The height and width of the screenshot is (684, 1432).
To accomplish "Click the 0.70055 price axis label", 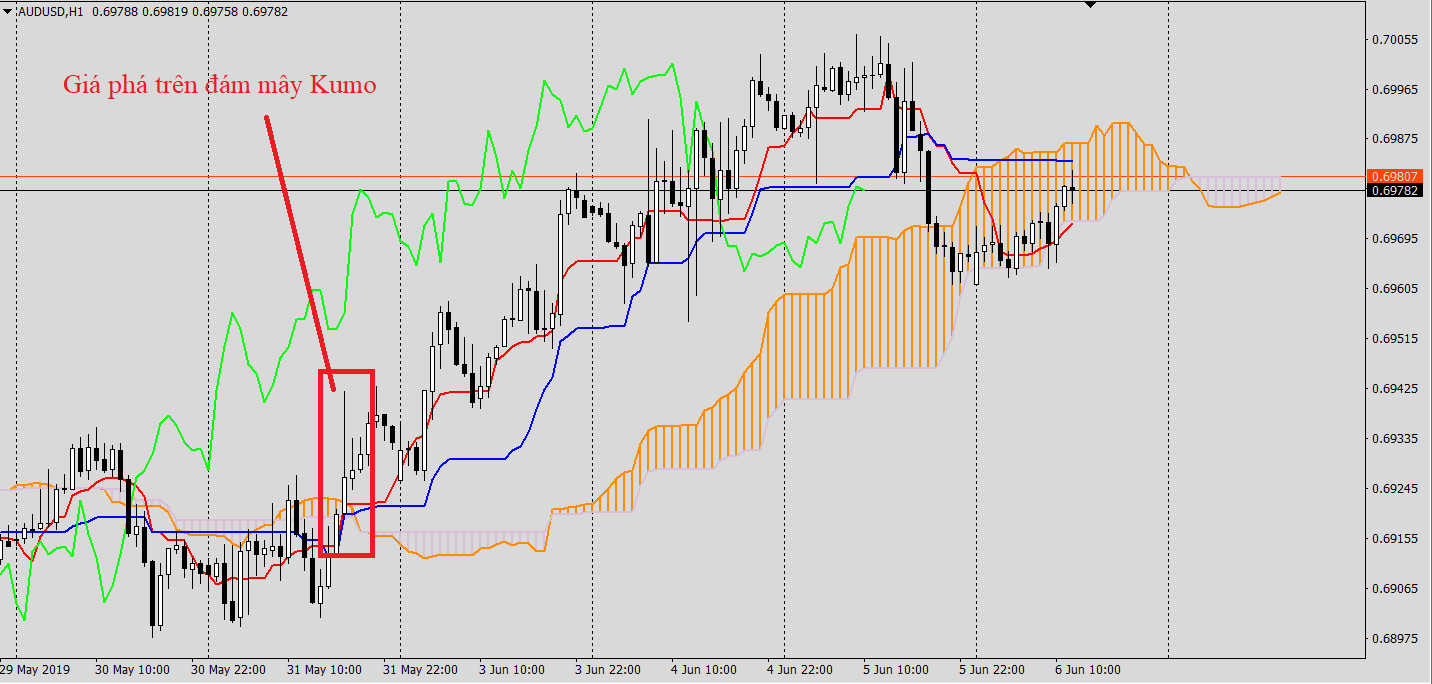I will tap(1396, 40).
